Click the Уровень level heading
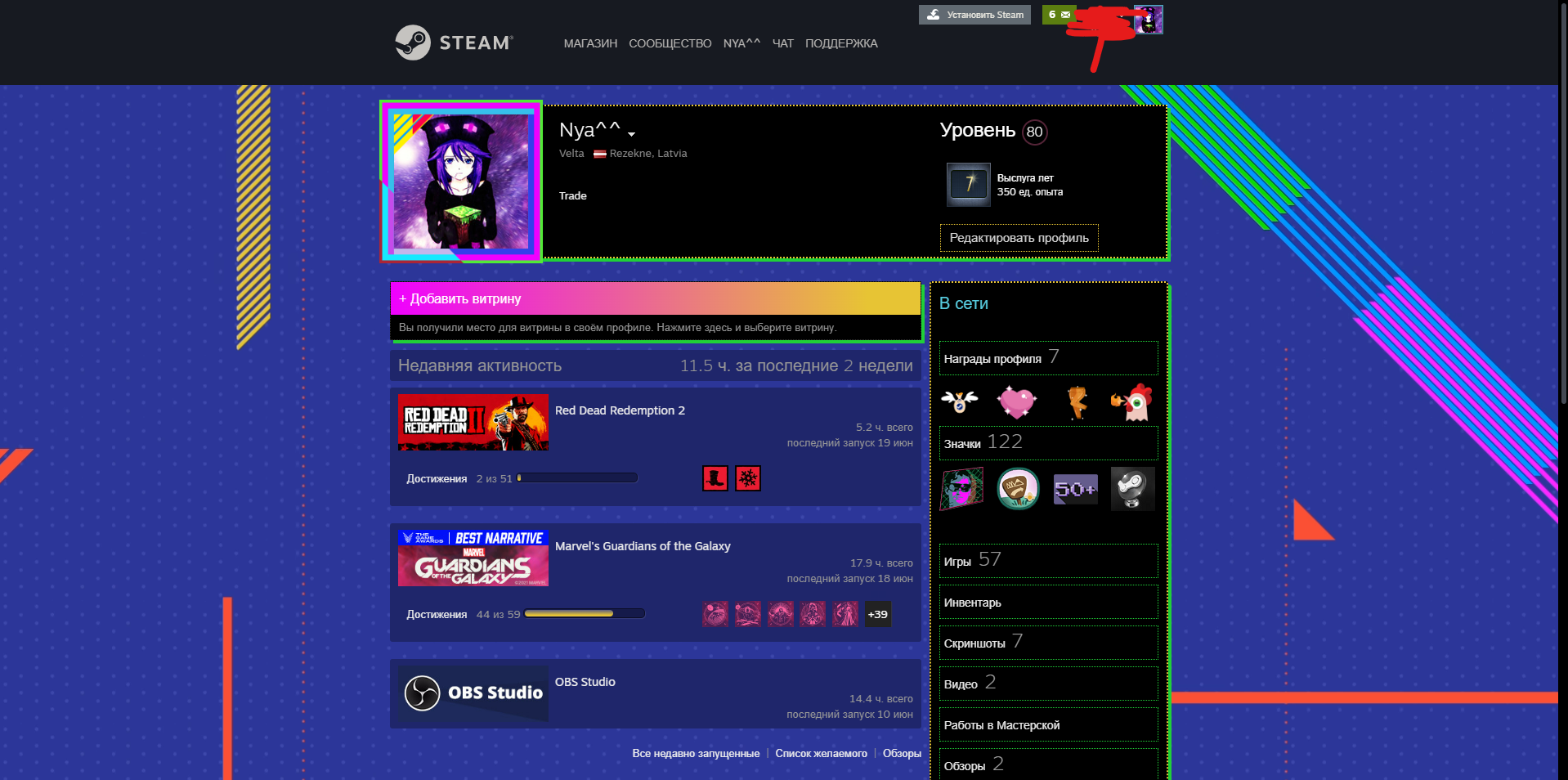The width and height of the screenshot is (1568, 780). tap(978, 131)
